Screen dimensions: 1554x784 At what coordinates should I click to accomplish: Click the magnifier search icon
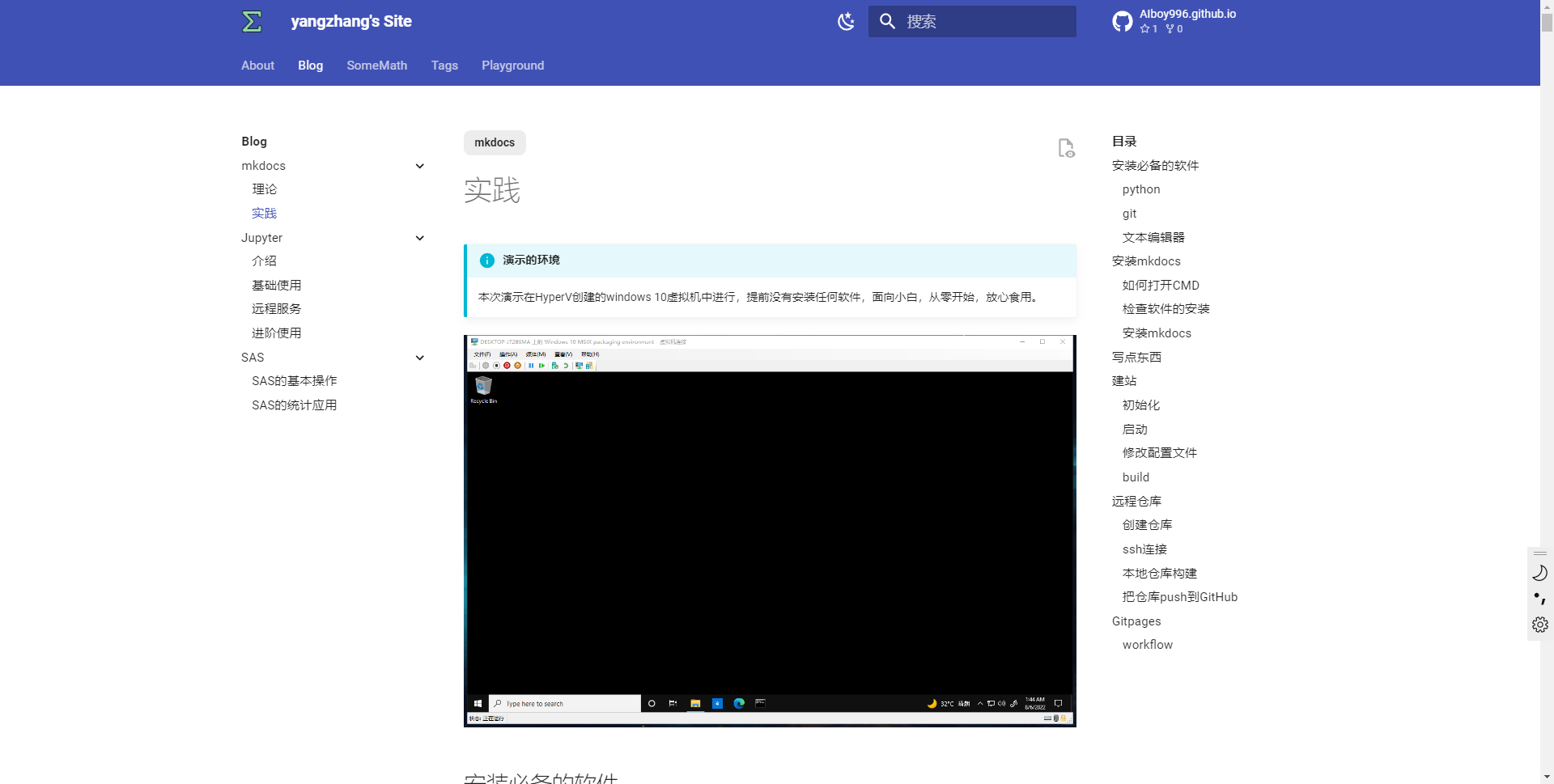(x=887, y=22)
